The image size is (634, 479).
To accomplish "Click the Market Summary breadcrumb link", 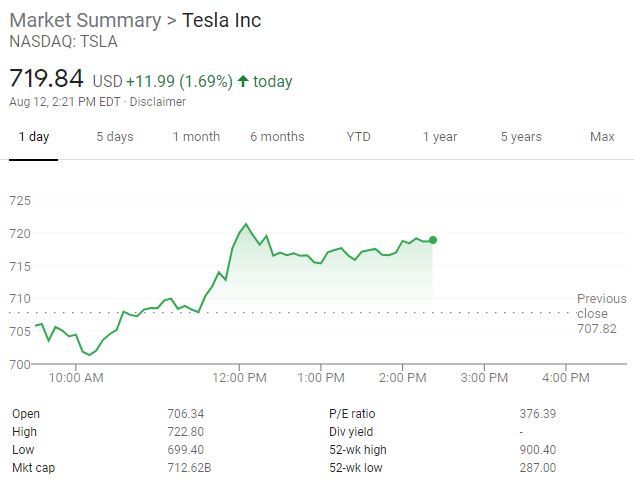I will point(85,20).
